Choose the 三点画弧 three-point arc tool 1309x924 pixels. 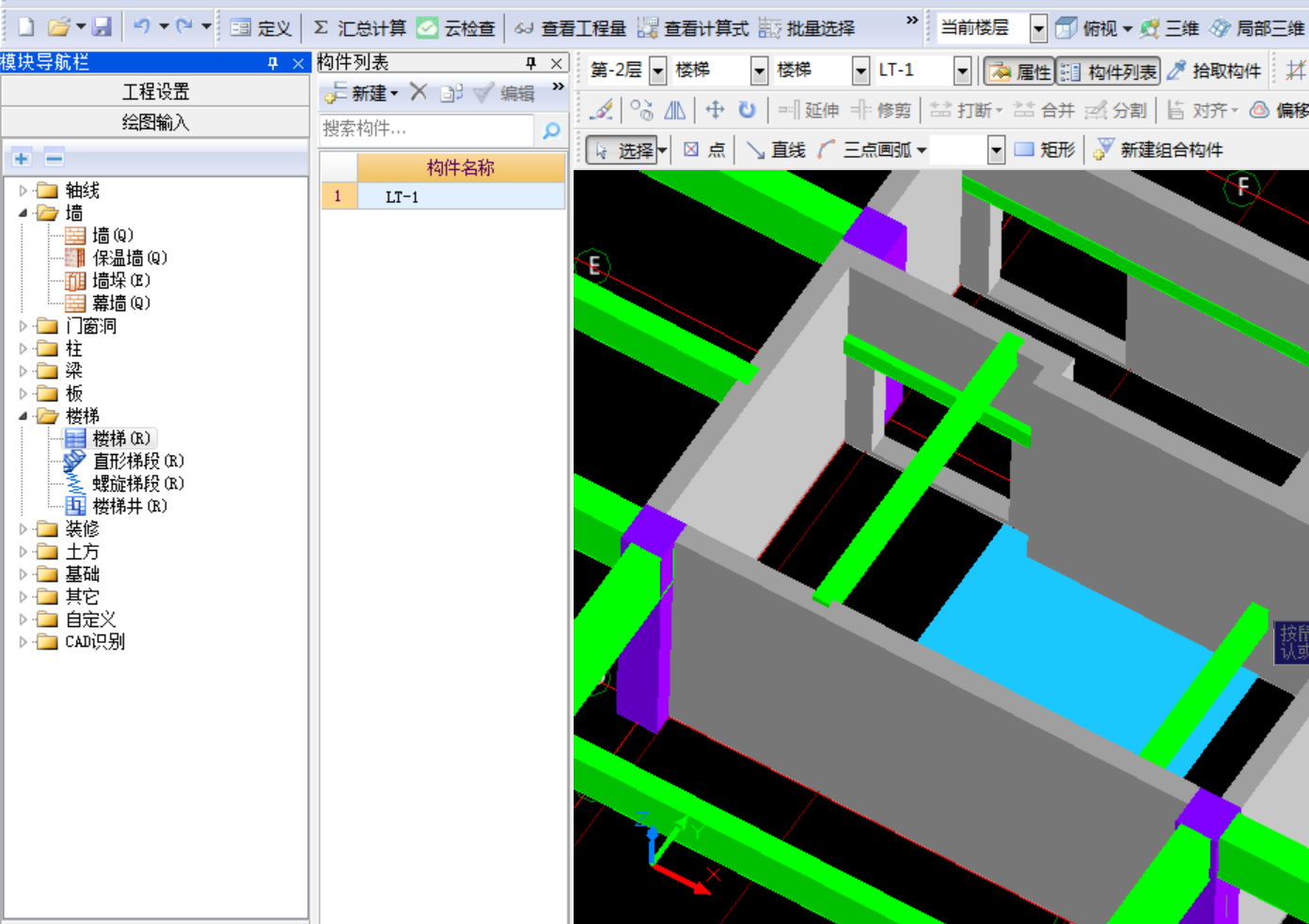[x=865, y=150]
